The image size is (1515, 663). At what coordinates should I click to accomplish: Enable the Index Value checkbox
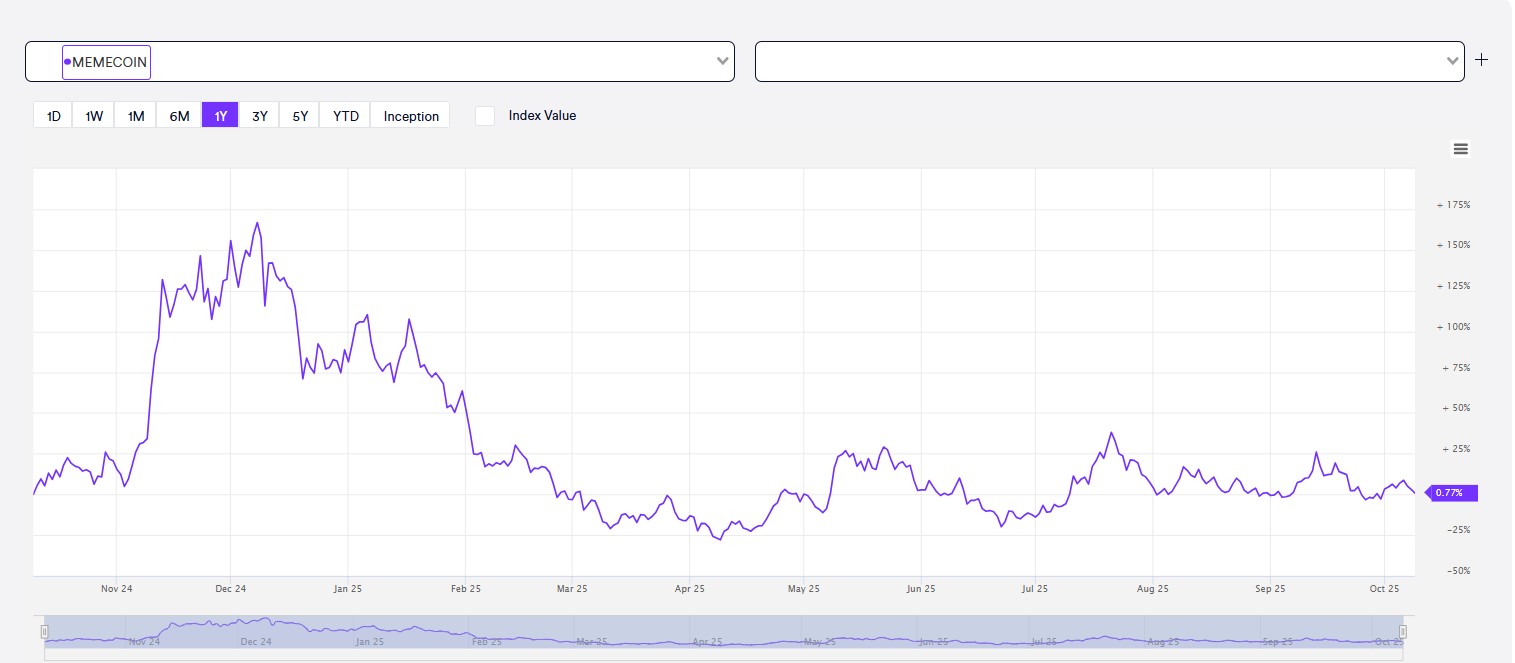point(485,116)
